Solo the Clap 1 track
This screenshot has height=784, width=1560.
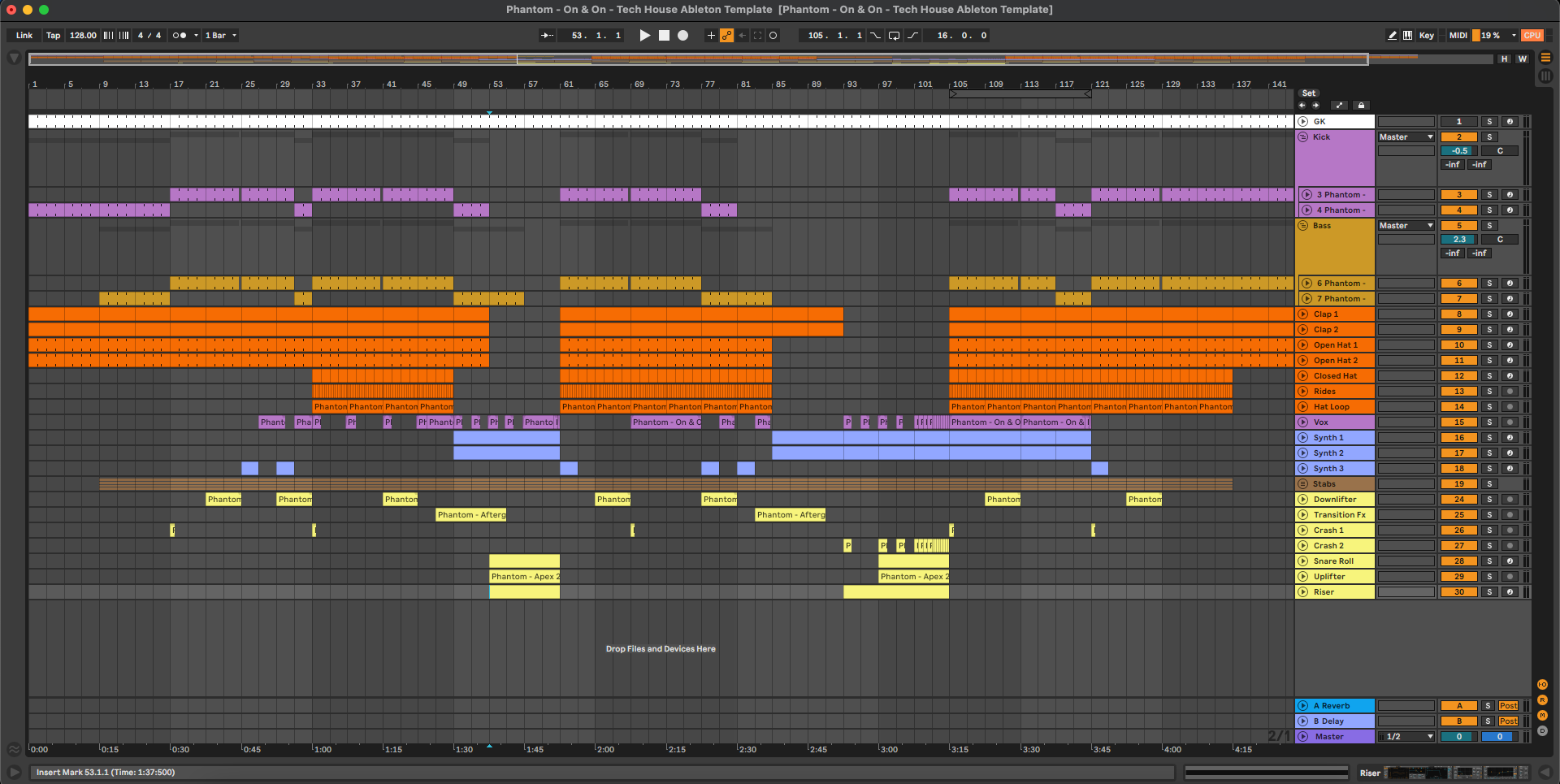(x=1489, y=314)
